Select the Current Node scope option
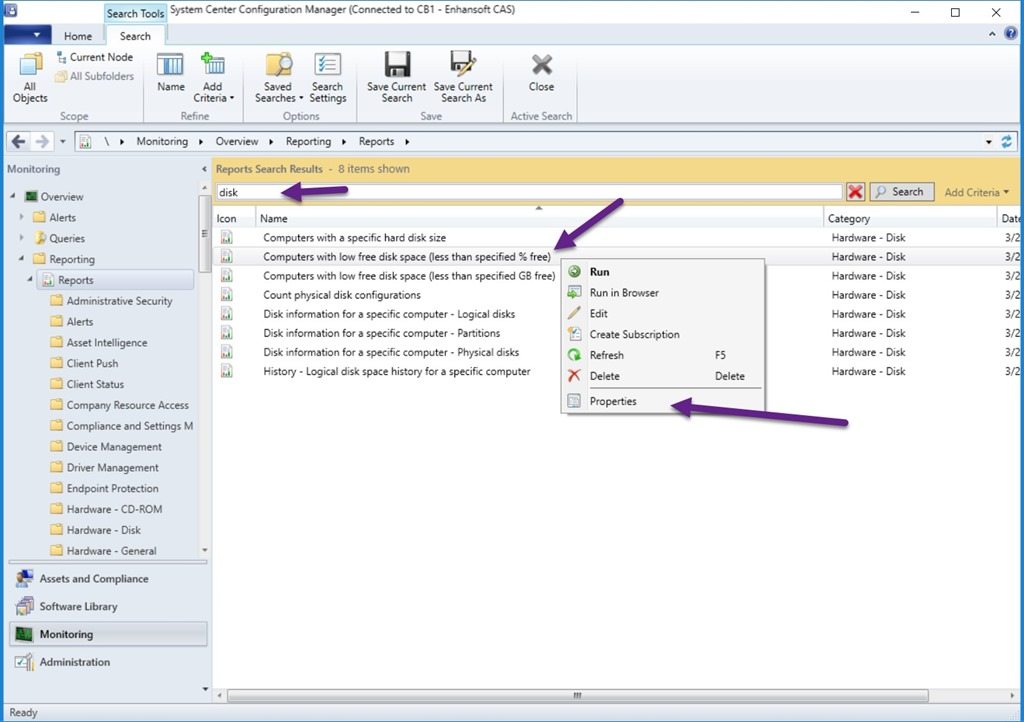Screen dimensions: 1024x722 coord(95,57)
